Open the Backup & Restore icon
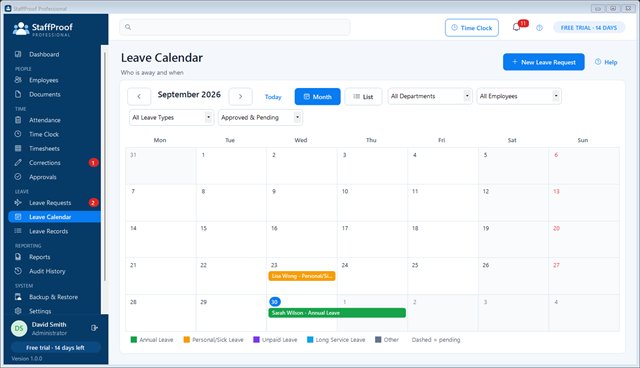Image resolution: width=640 pixels, height=368 pixels. pyautogui.click(x=18, y=297)
